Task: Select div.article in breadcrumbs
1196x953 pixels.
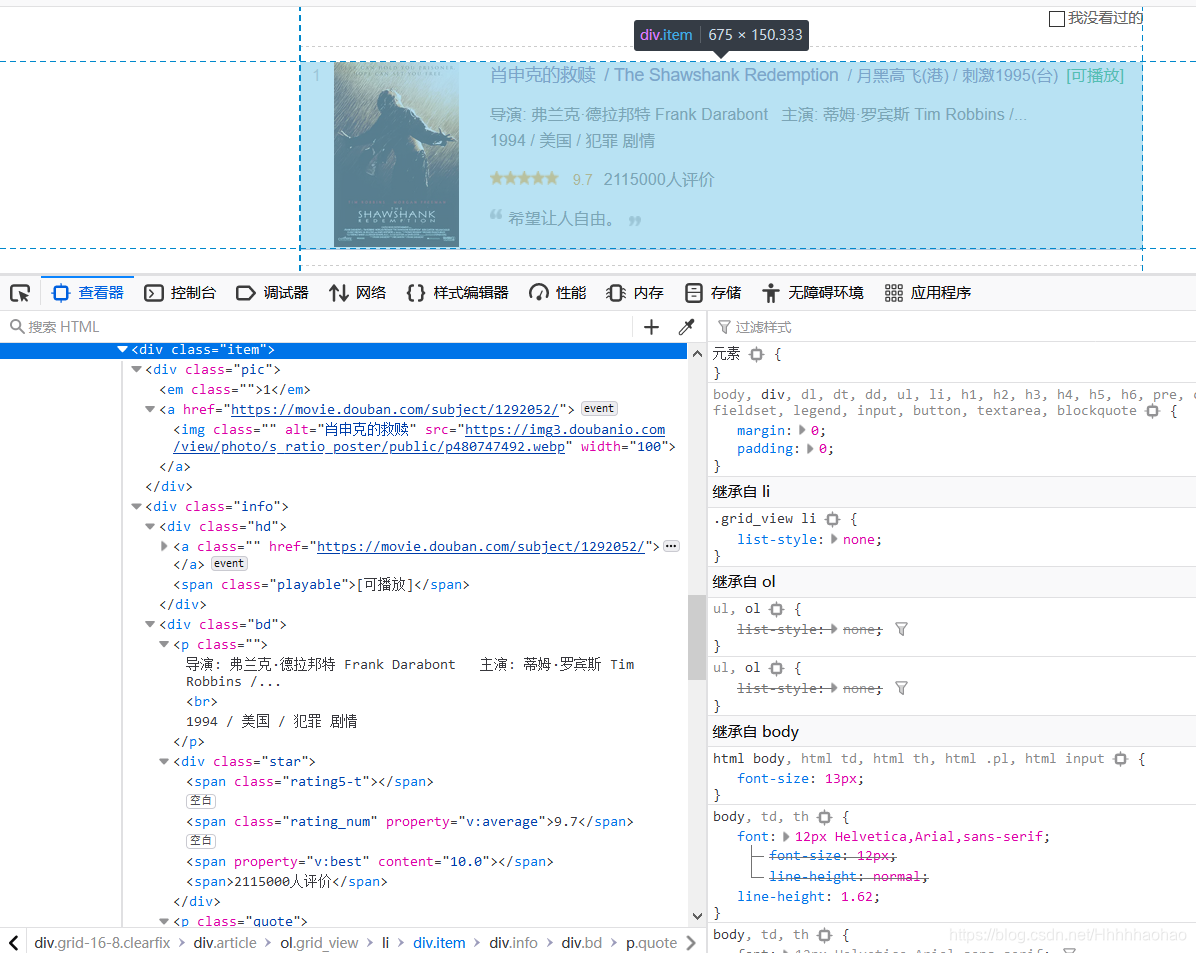Action: click(x=225, y=943)
